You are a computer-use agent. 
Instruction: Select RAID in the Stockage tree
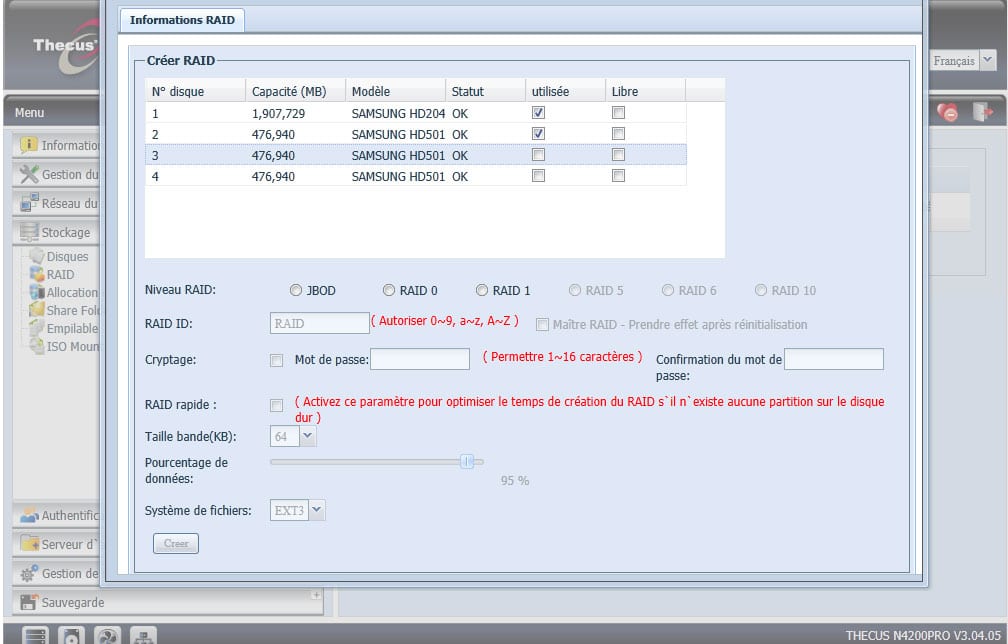tap(60, 274)
